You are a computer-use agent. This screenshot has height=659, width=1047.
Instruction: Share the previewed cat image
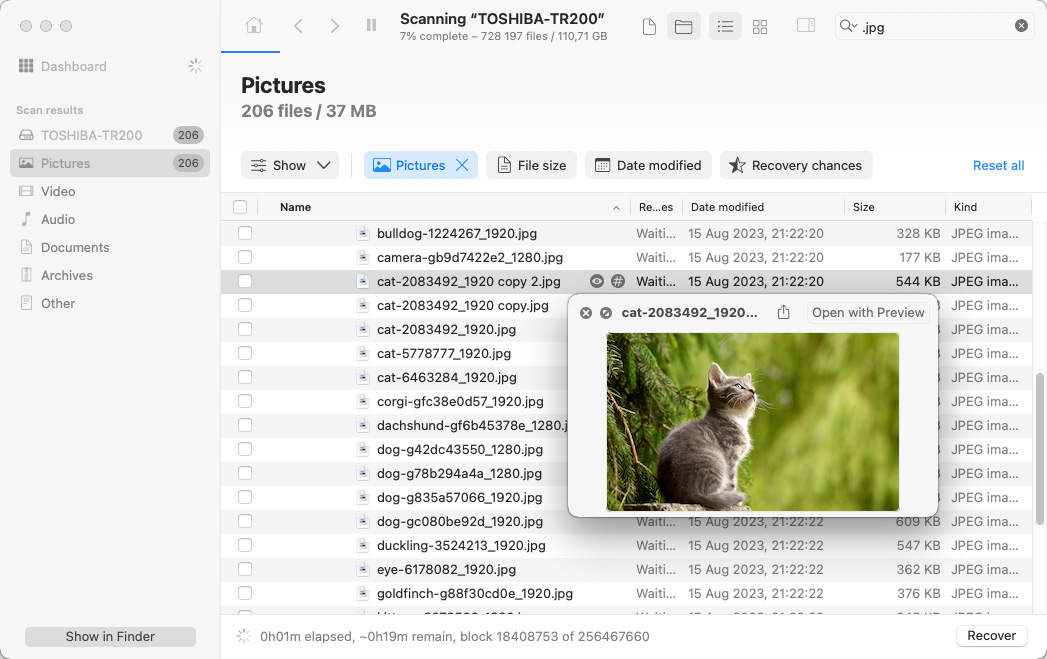(x=783, y=312)
